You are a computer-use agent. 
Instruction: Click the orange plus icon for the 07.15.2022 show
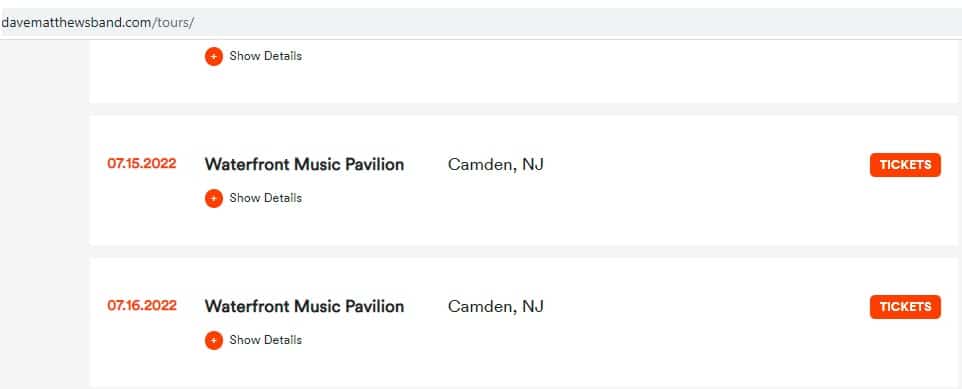[214, 198]
